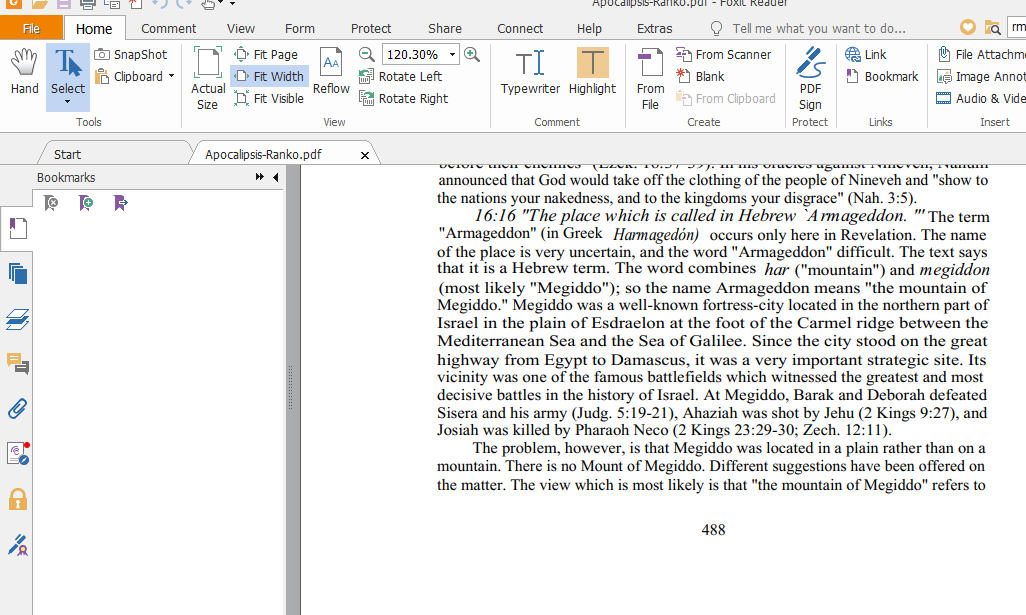The width and height of the screenshot is (1026, 615).
Task: Create a Blank document
Action: click(x=708, y=76)
